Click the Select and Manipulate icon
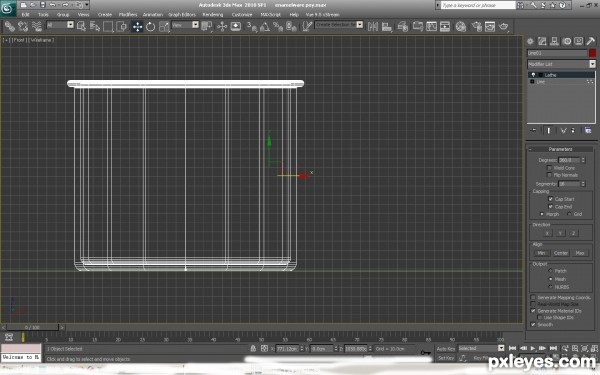 click(222, 26)
